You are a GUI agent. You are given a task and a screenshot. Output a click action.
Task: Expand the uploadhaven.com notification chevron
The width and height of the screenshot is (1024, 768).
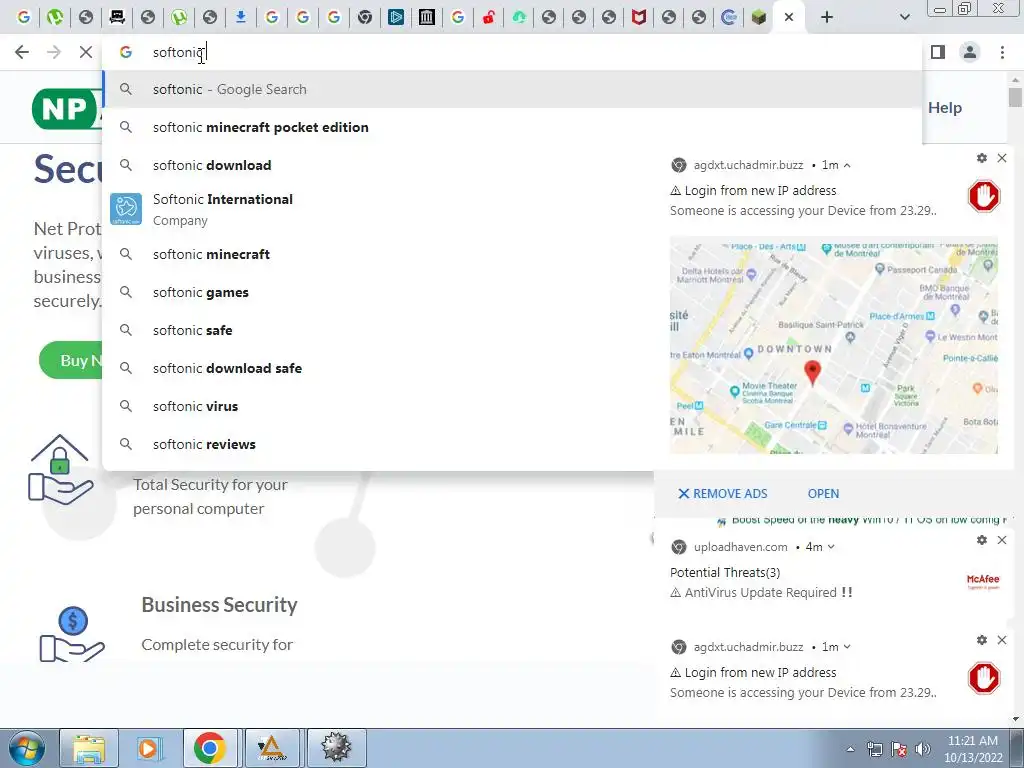click(x=831, y=547)
